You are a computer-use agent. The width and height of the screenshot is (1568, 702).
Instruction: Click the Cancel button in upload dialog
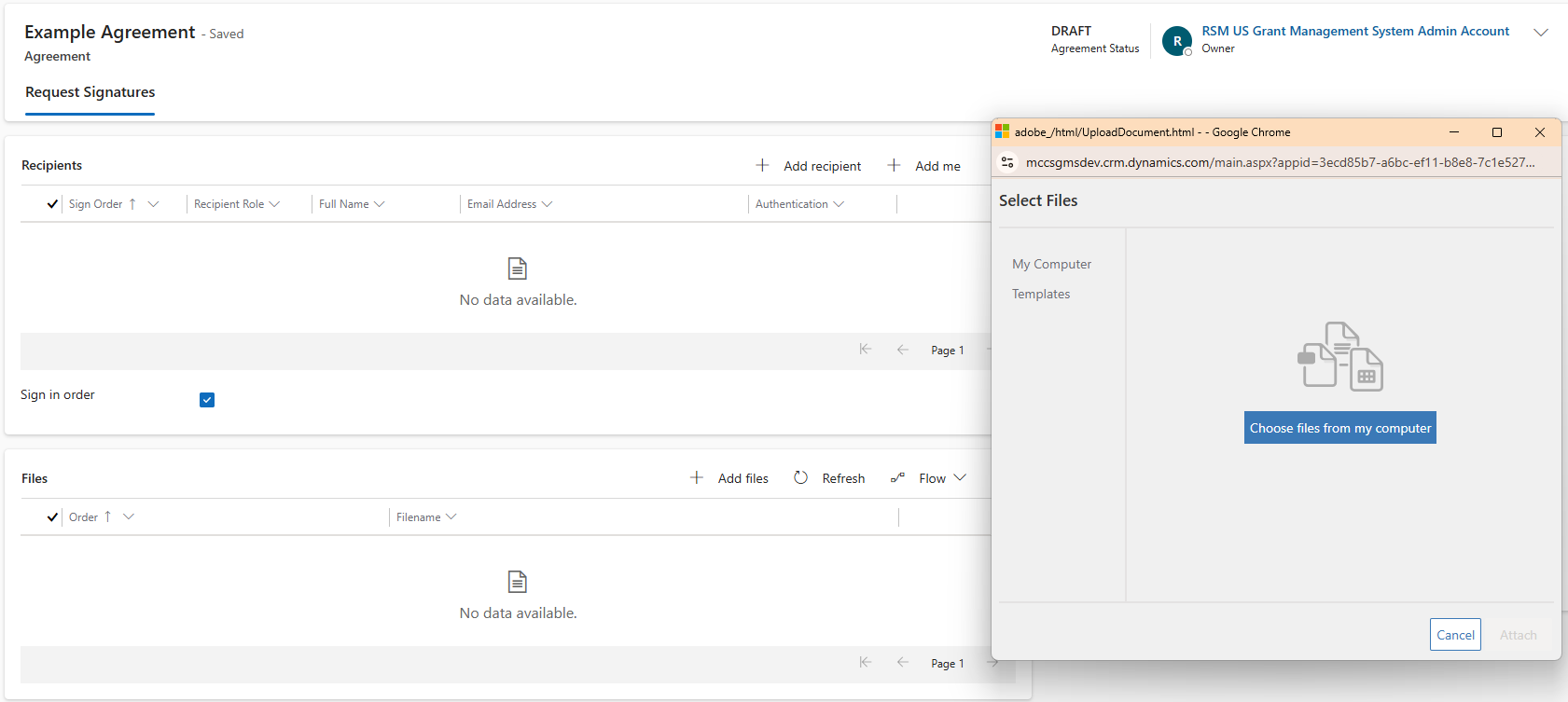coord(1455,635)
